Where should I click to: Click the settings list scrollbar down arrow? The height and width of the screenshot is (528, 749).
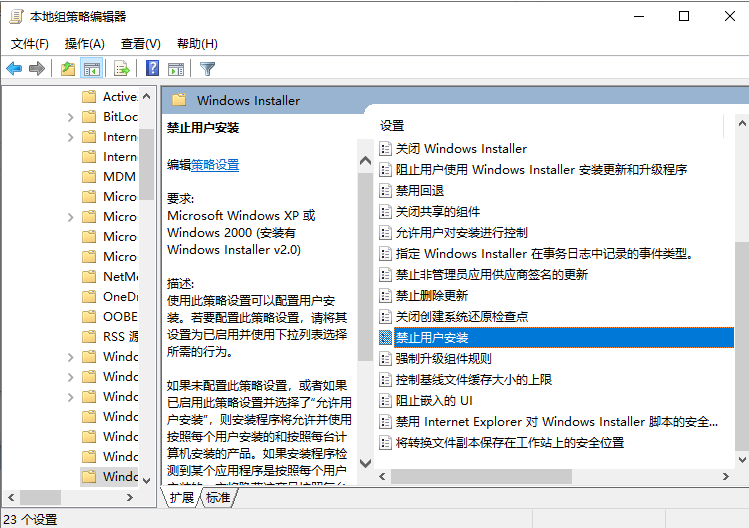(x=741, y=459)
